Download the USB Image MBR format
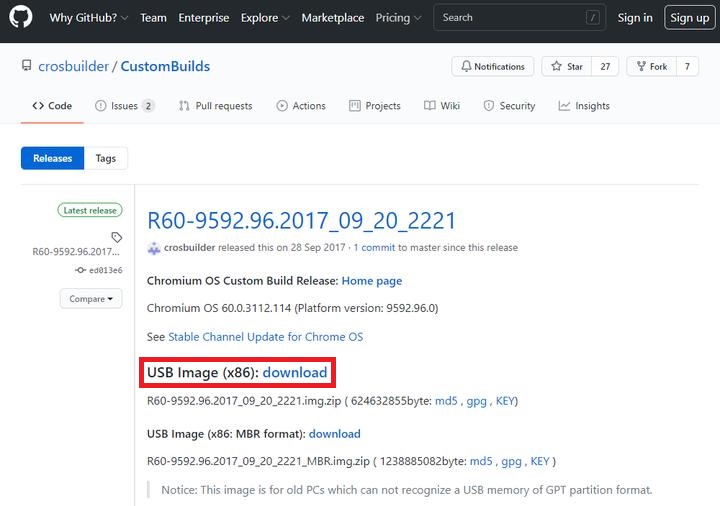 [334, 434]
